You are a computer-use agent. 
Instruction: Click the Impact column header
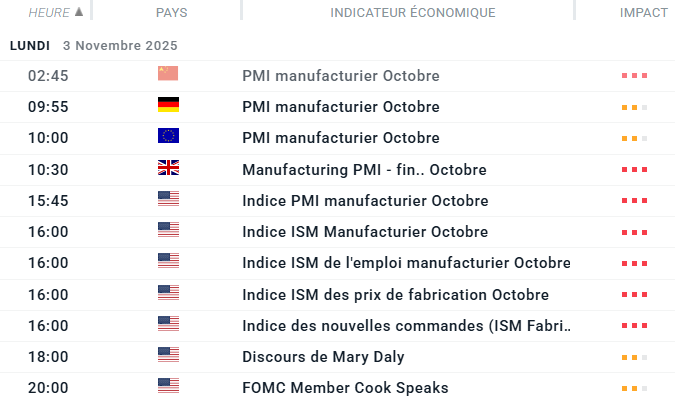click(x=644, y=13)
